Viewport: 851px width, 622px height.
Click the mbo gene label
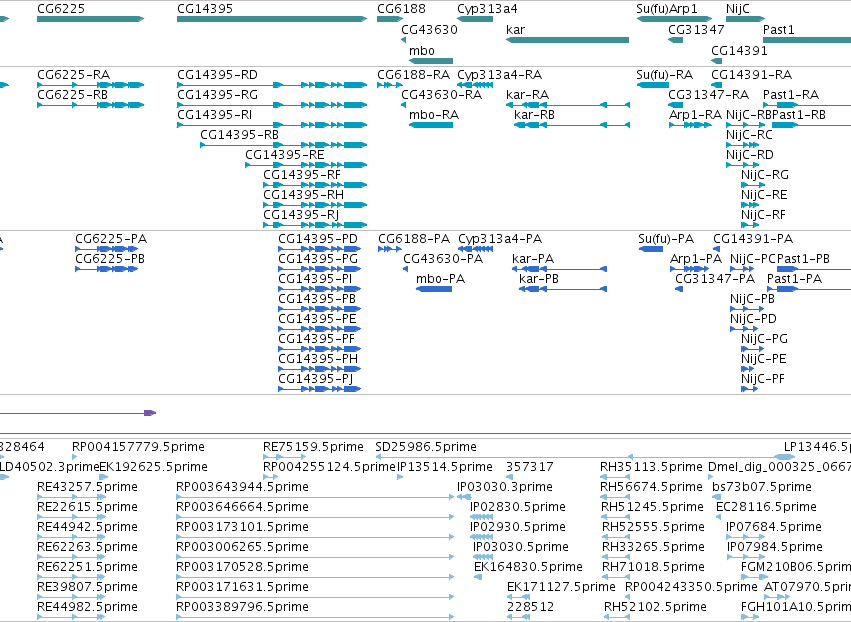[422, 51]
